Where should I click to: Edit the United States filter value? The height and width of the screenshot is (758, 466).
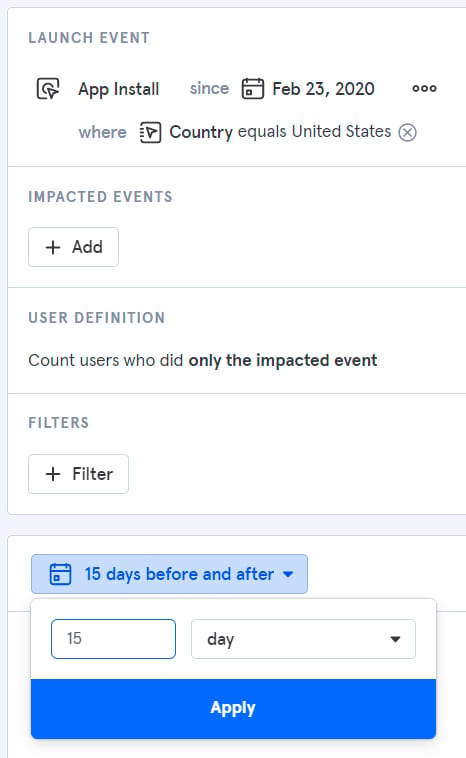(341, 131)
